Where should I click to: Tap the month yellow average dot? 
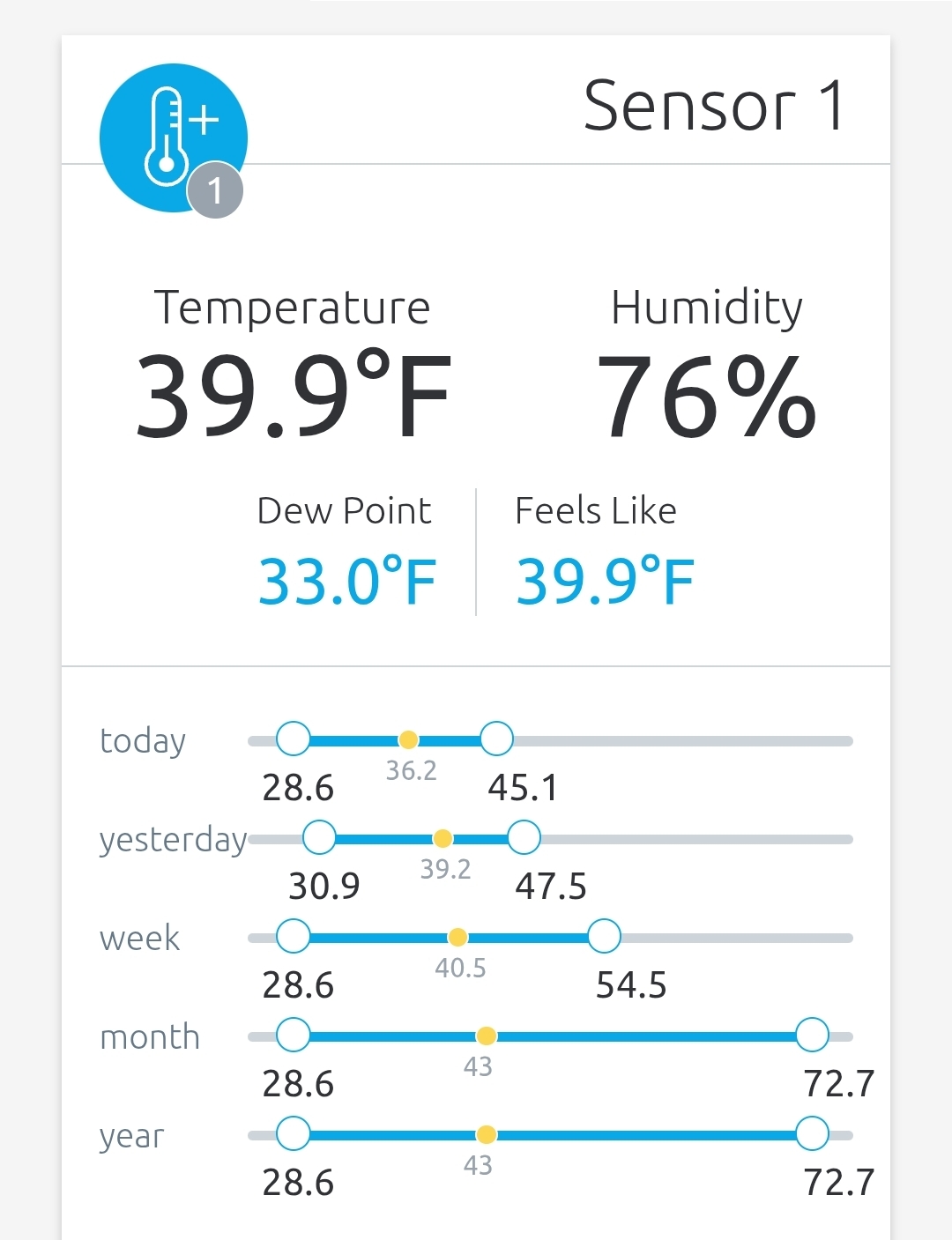click(486, 1036)
